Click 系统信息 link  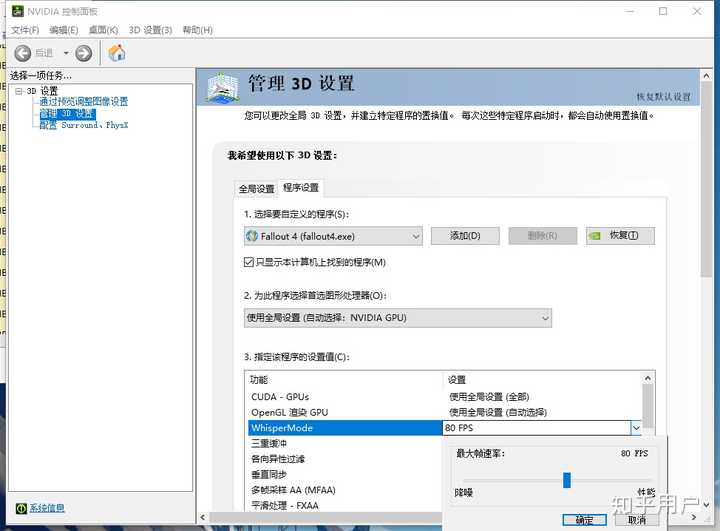coord(47,508)
